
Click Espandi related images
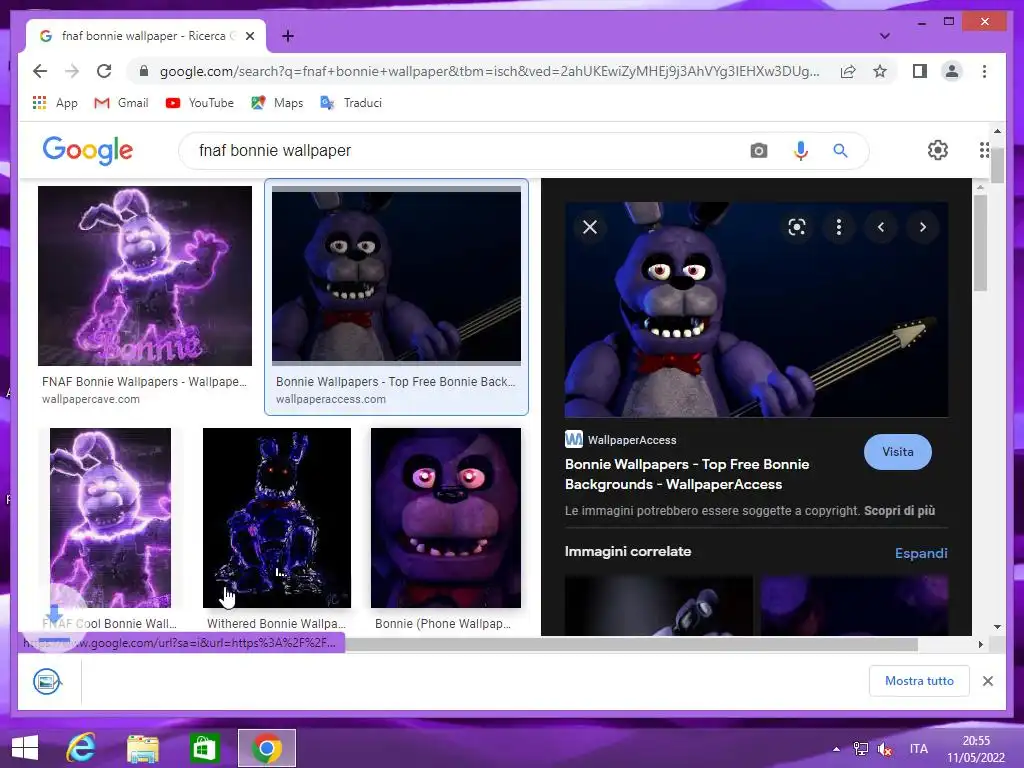click(921, 553)
